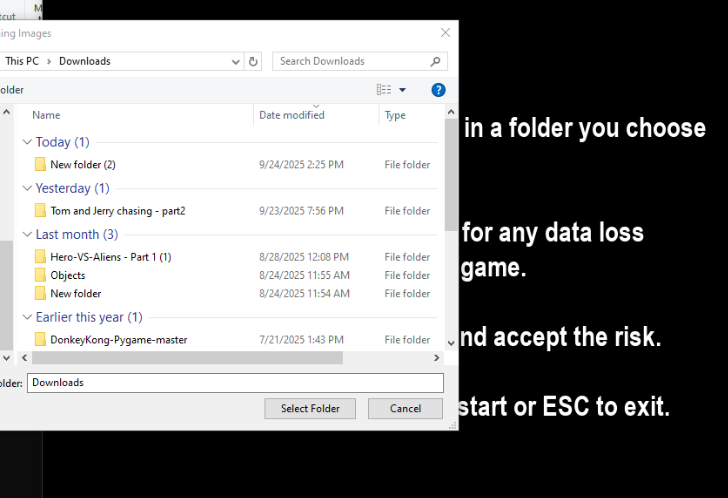
Task: Open the address bar history dropdown
Action: (238, 61)
